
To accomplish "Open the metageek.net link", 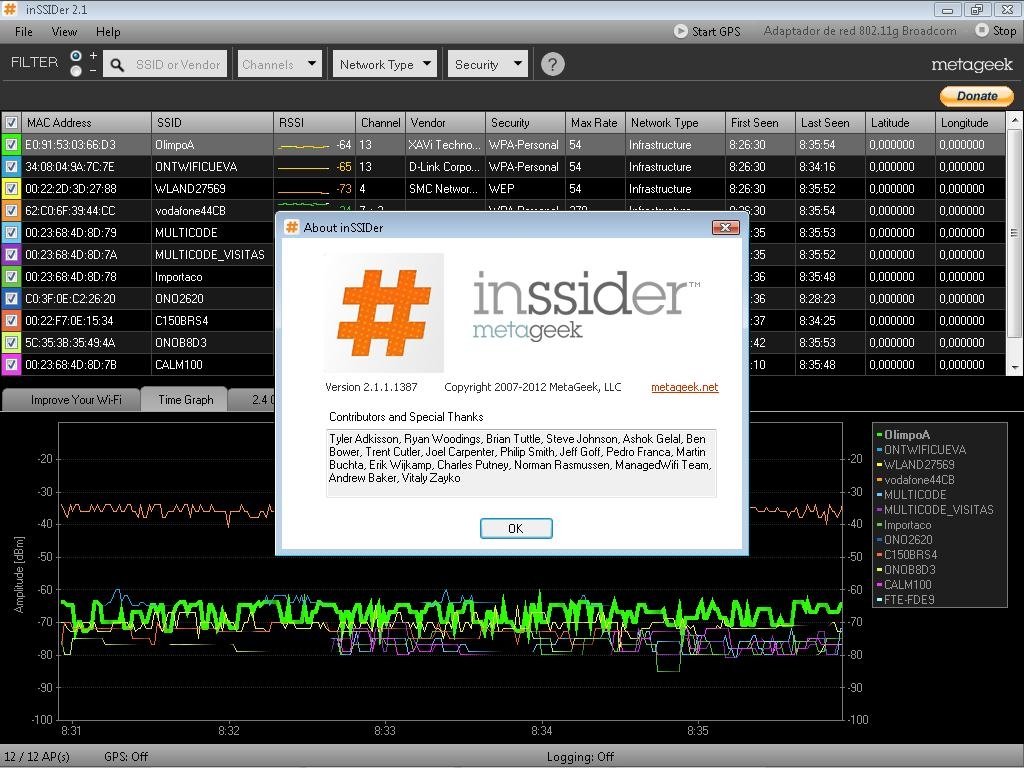I will [x=684, y=387].
